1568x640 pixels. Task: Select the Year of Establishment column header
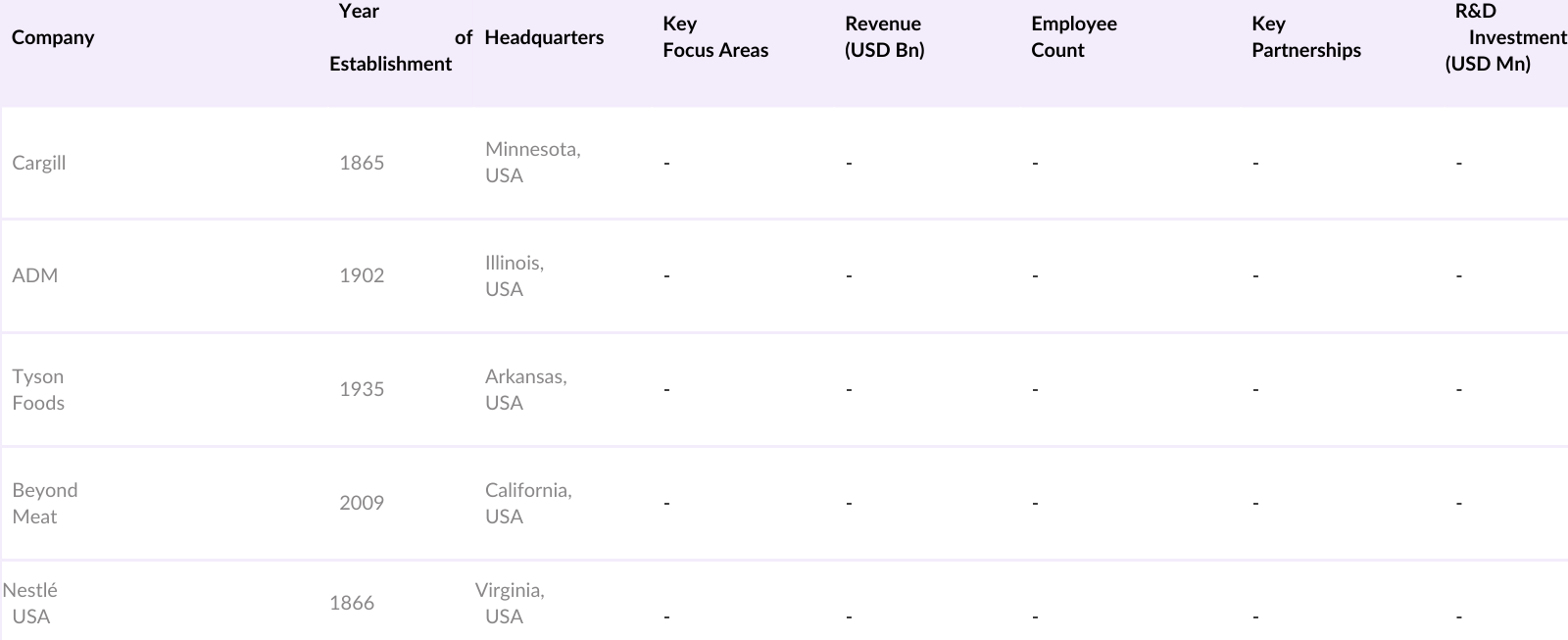coord(390,38)
